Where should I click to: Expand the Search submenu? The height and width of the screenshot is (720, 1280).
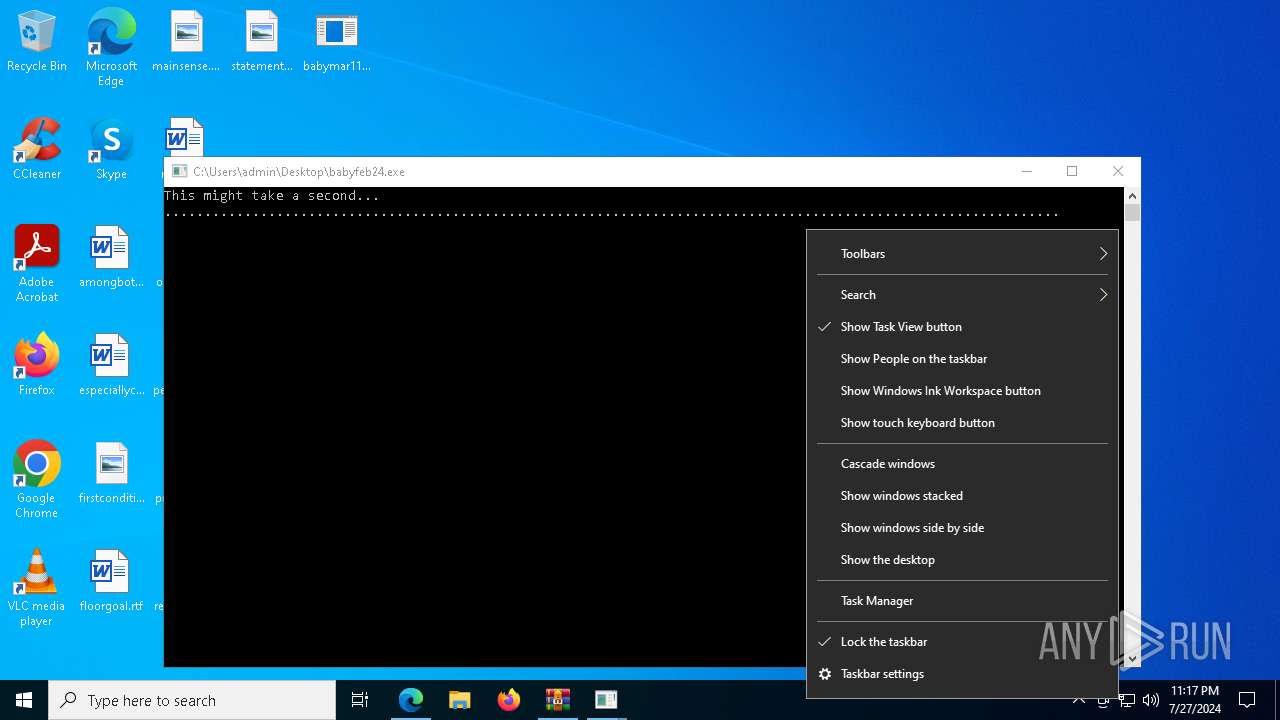[962, 295]
